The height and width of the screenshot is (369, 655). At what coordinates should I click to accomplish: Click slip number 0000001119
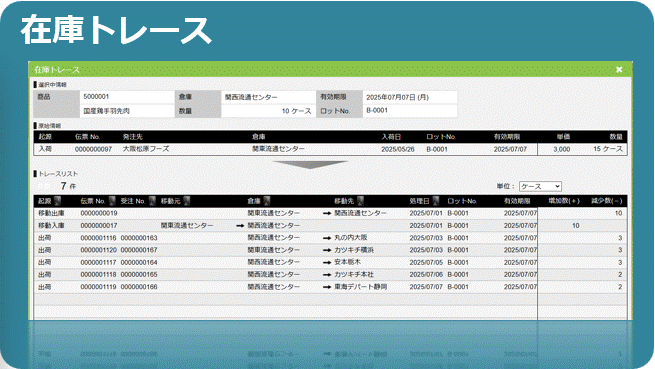[x=98, y=287]
